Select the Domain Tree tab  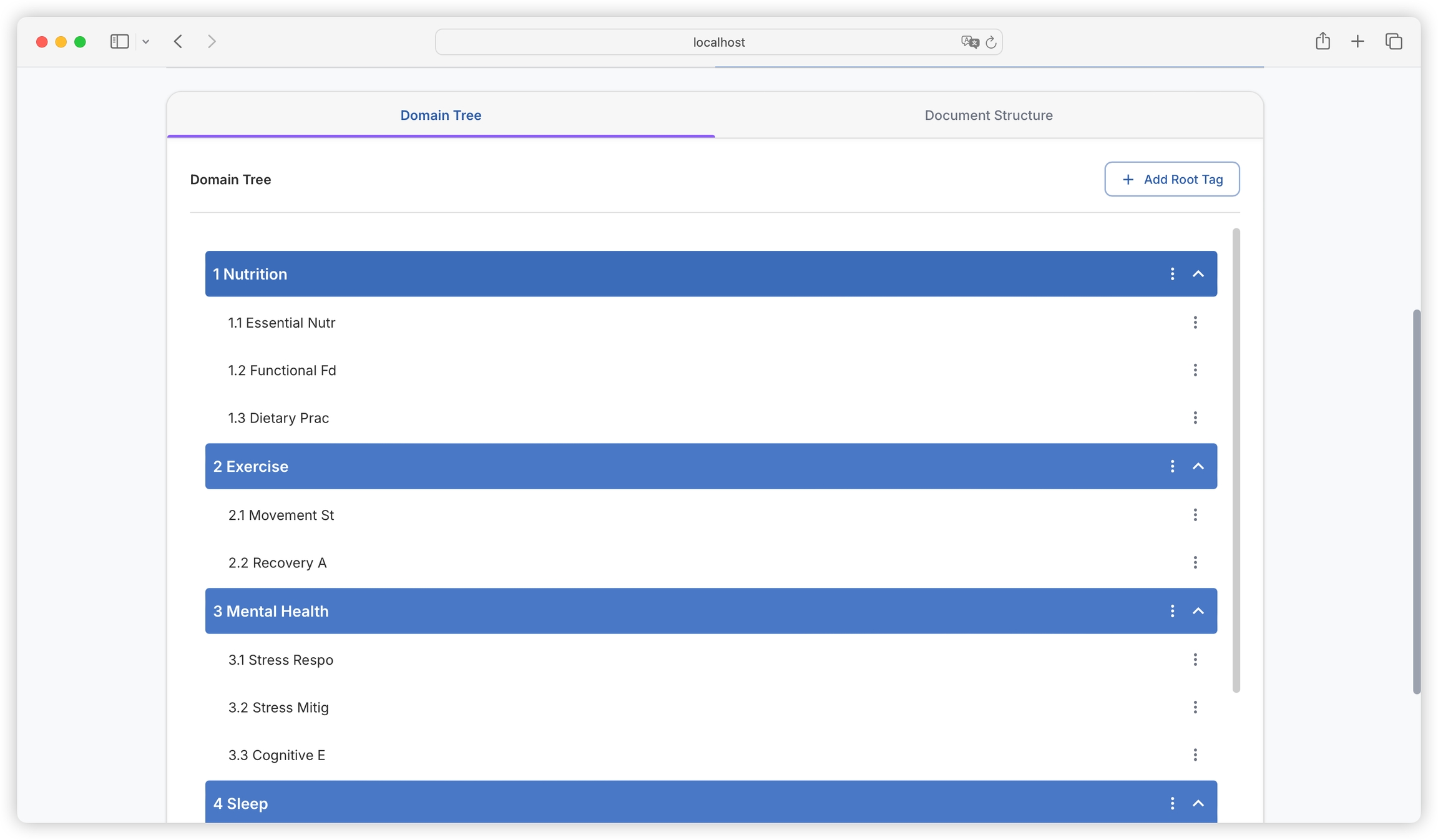point(441,115)
